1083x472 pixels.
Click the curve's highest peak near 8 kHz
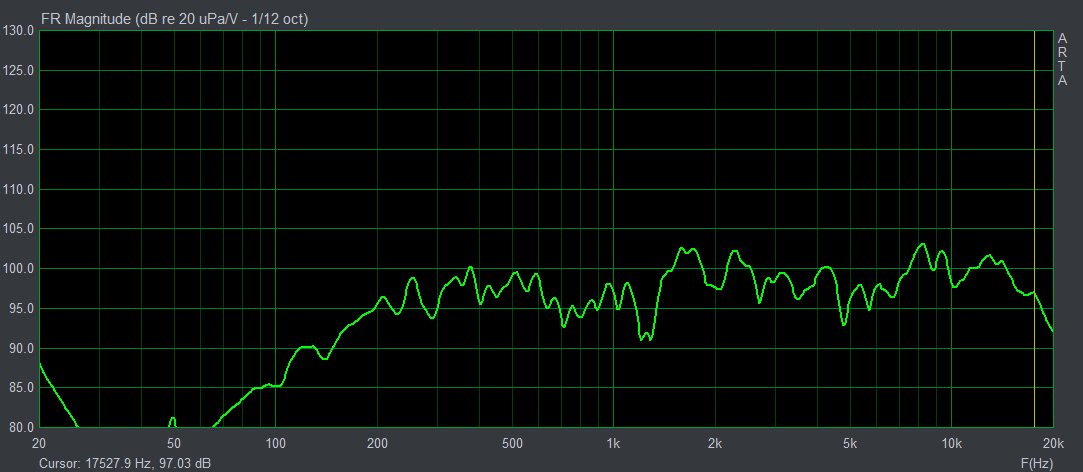(x=922, y=244)
